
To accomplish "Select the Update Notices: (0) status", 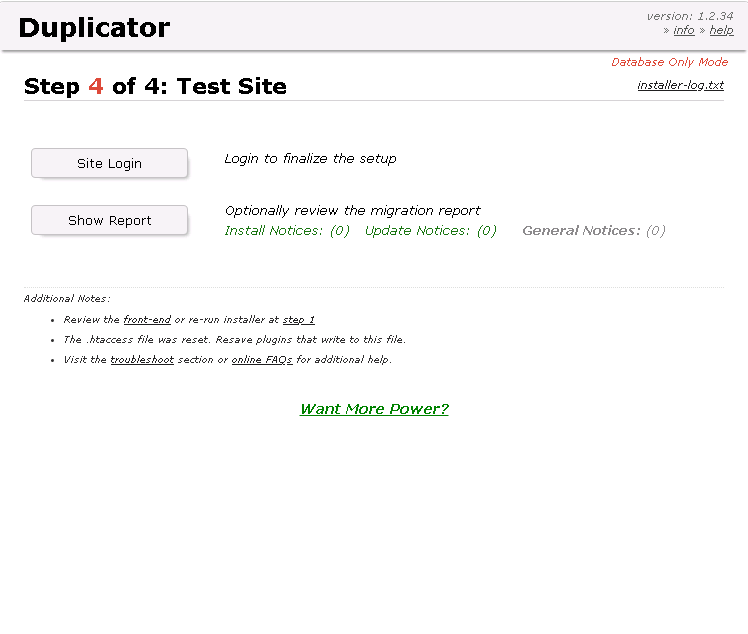I will 430,231.
